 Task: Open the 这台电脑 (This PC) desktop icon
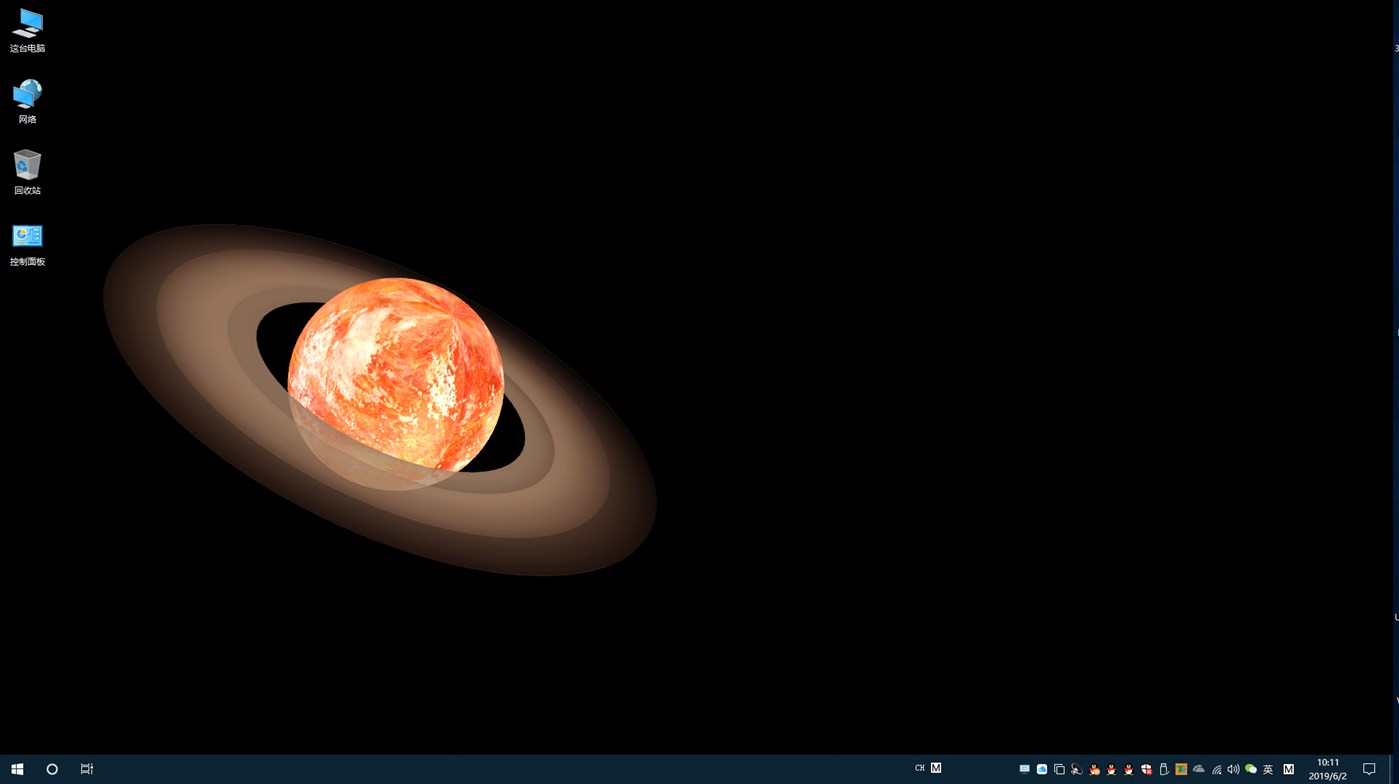coord(27,29)
